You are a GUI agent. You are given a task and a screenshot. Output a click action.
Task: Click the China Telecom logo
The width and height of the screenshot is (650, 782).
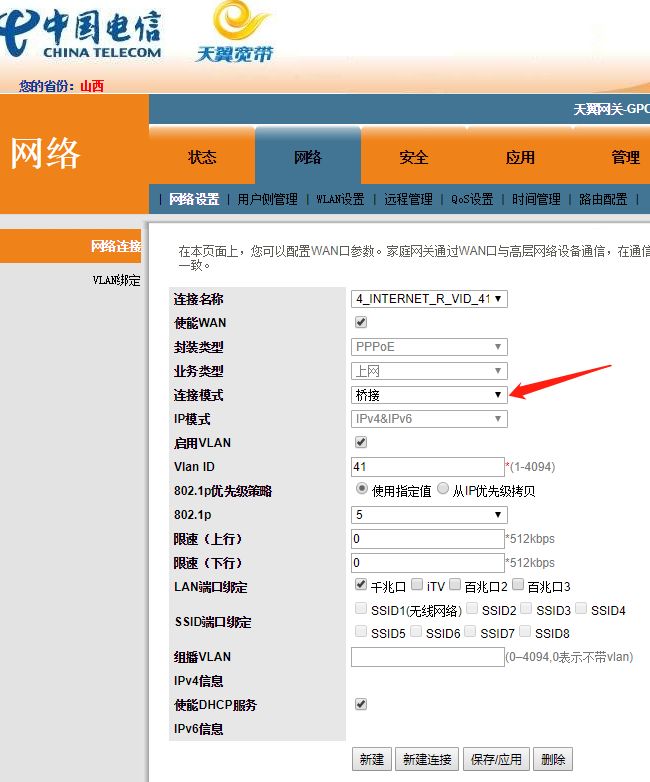(81, 33)
